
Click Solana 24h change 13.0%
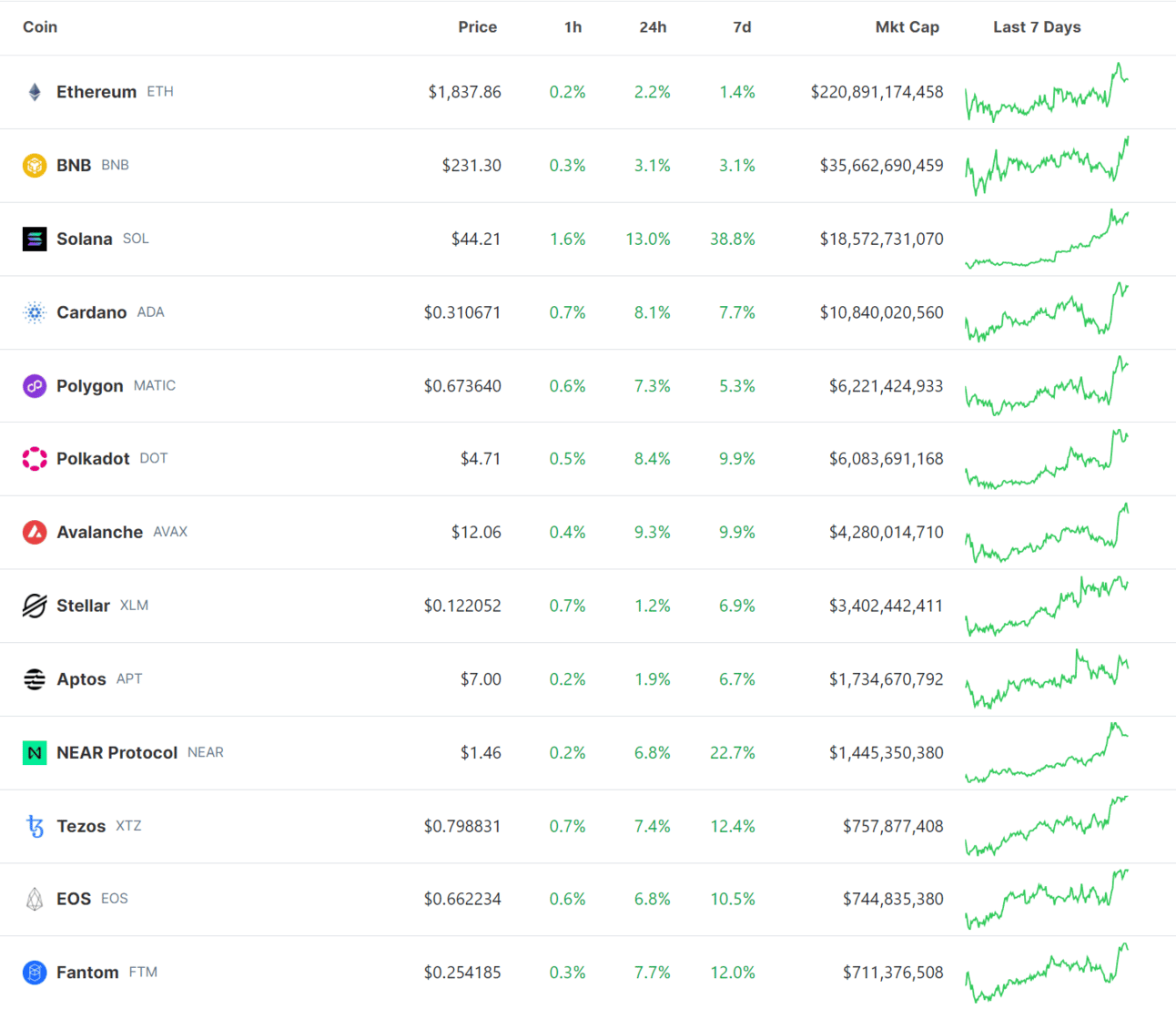point(648,239)
